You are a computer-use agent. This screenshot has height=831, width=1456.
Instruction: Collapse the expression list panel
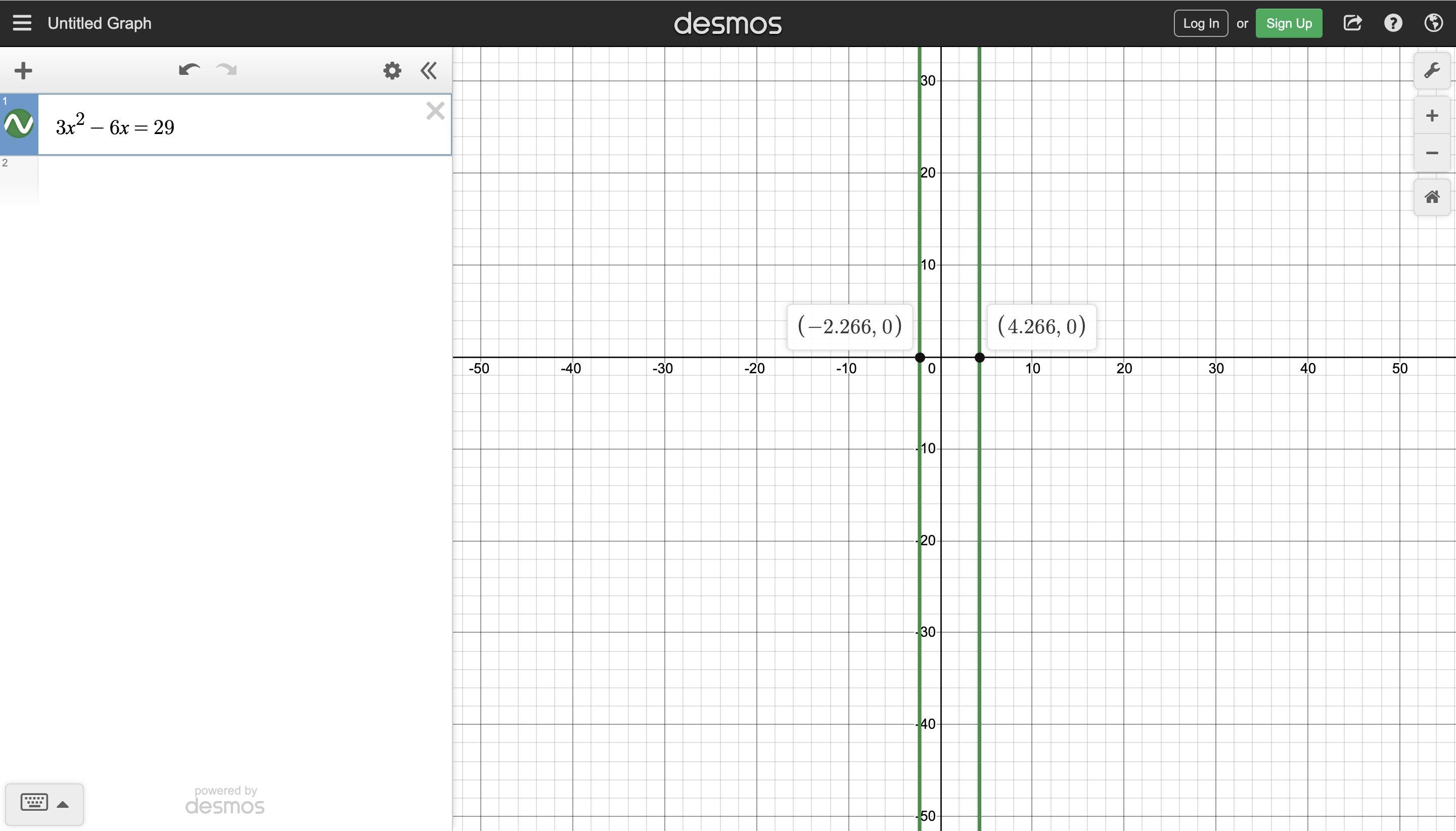[x=429, y=71]
